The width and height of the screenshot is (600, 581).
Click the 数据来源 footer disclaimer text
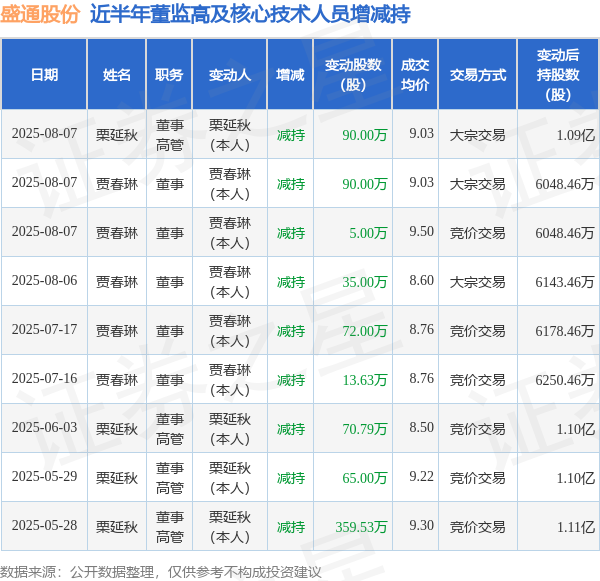click(162, 571)
